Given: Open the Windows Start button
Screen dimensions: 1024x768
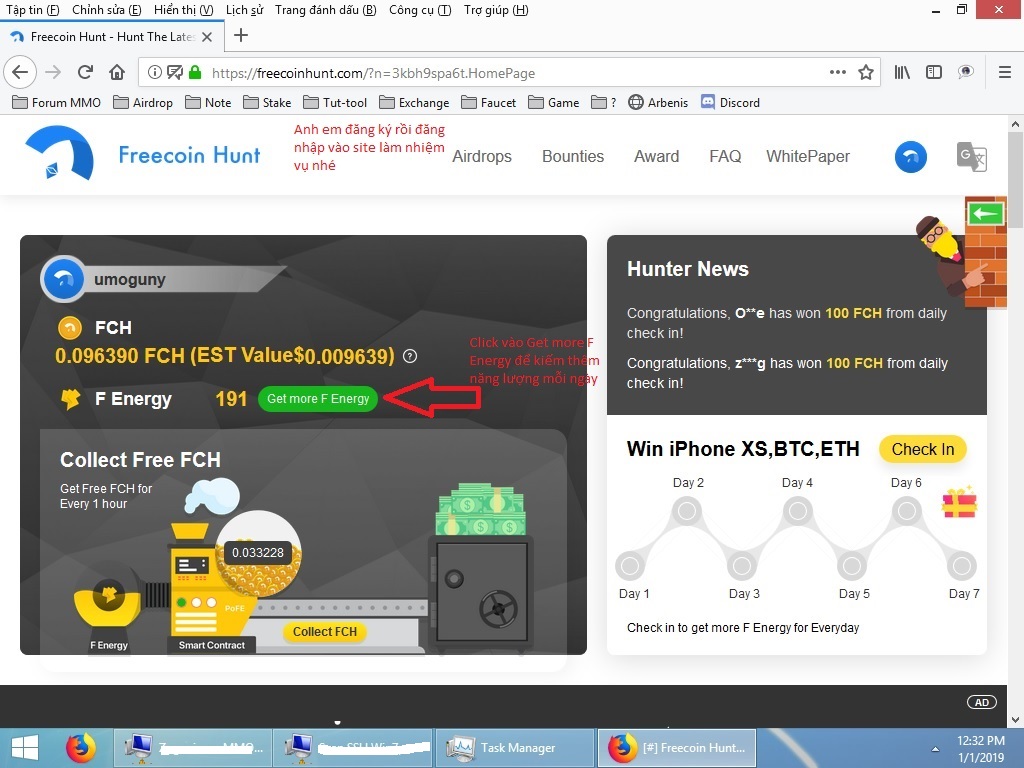Looking at the screenshot, I should [25, 748].
